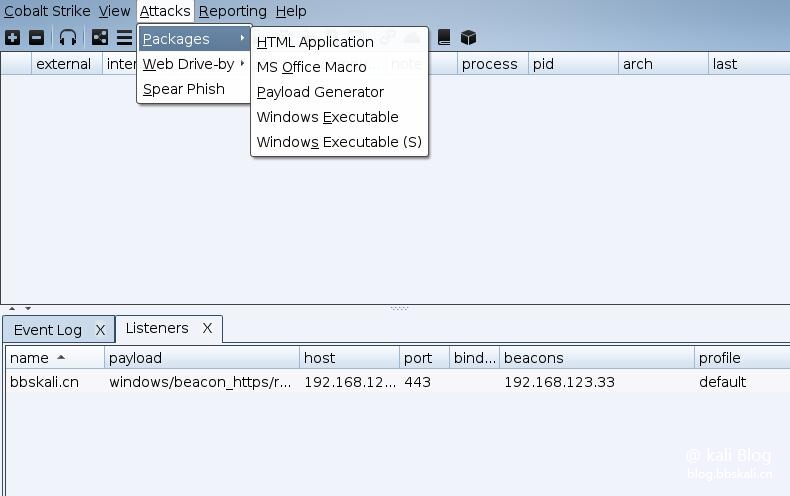Sort listeners by host column
This screenshot has height=496, width=790.
pos(350,358)
